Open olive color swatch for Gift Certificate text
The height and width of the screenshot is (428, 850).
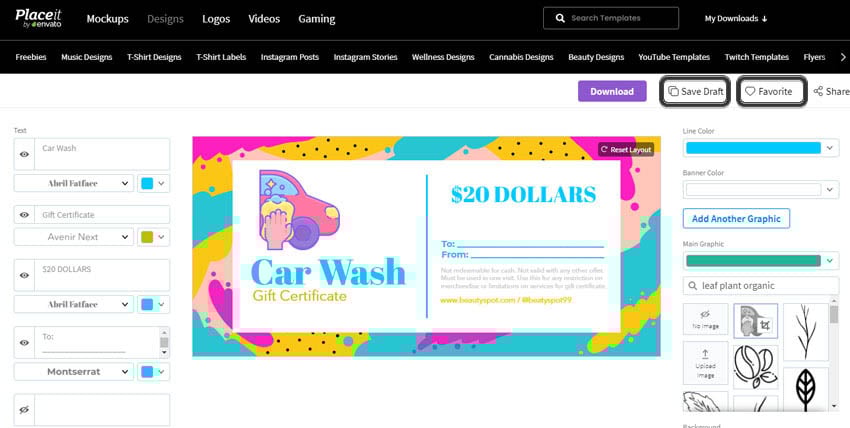pos(153,237)
